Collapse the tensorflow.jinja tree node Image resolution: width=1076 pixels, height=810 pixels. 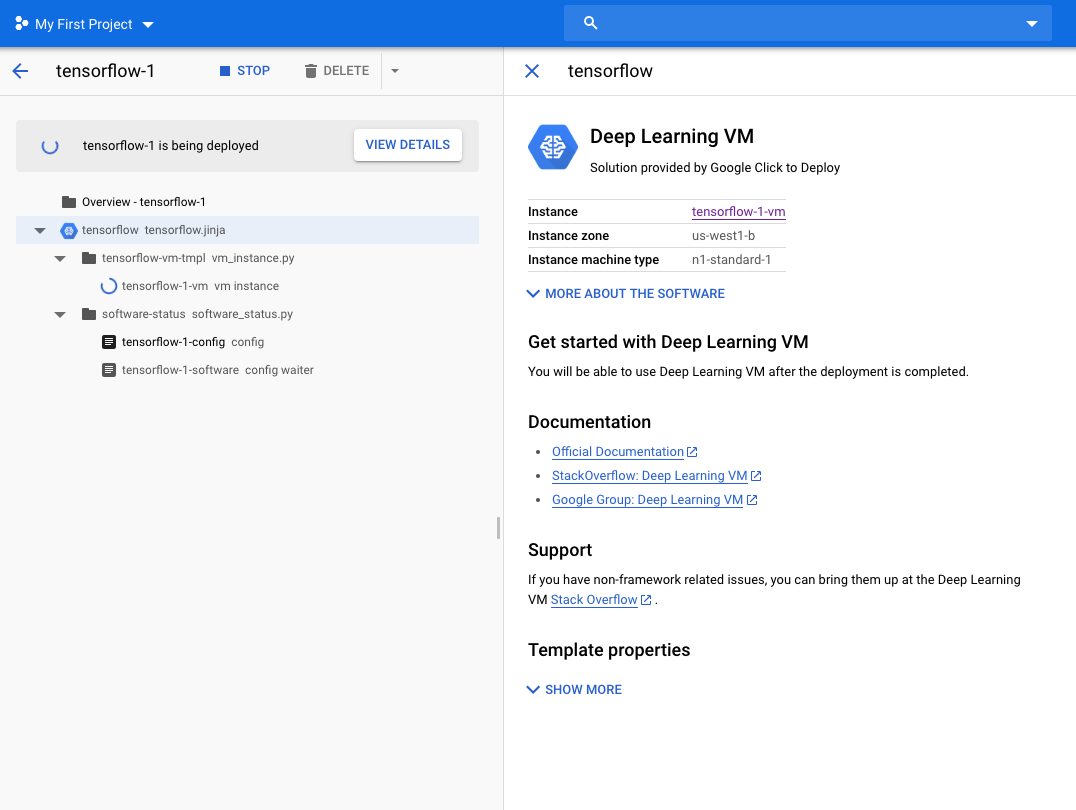(40, 231)
